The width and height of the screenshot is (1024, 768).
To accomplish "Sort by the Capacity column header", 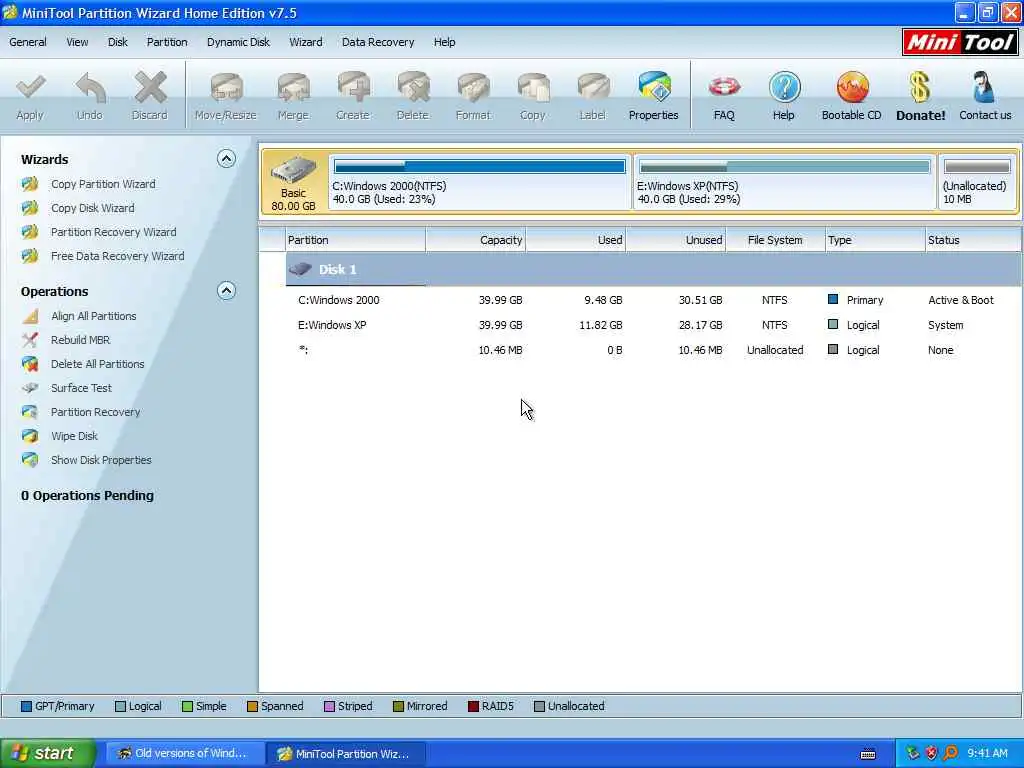I will coord(476,240).
